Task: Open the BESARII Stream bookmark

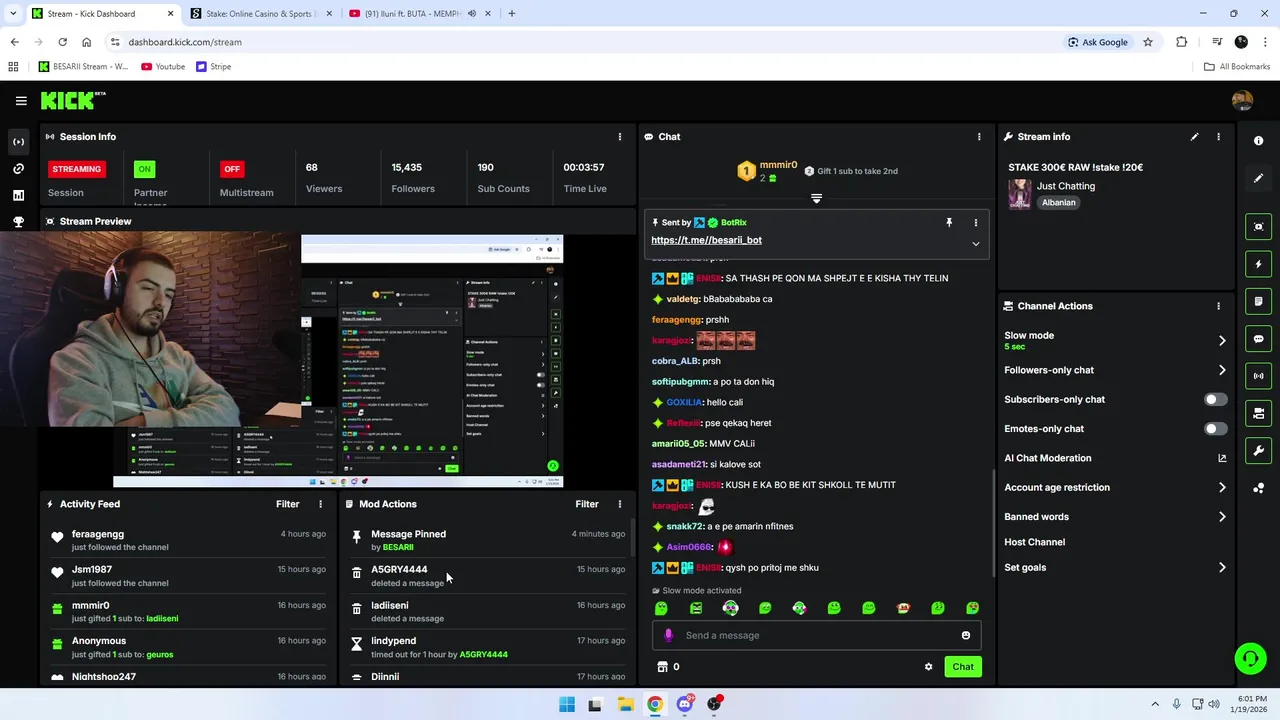Action: point(83,67)
